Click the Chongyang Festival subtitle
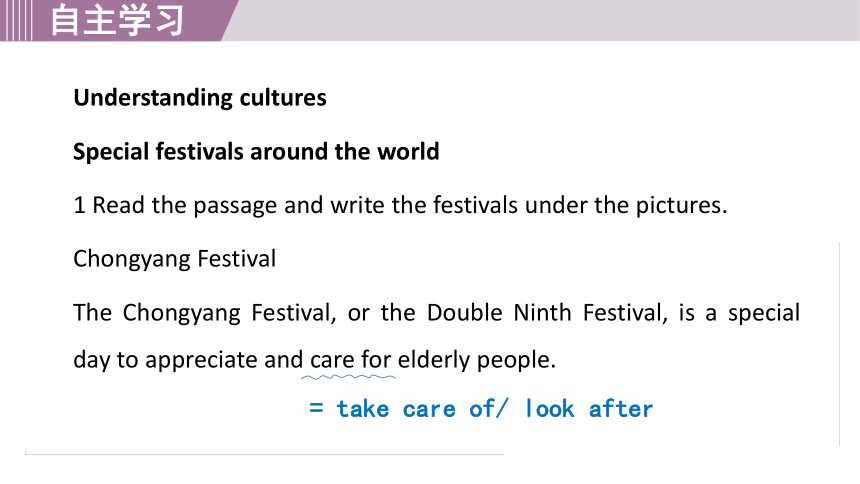860x484 pixels. coord(174,259)
